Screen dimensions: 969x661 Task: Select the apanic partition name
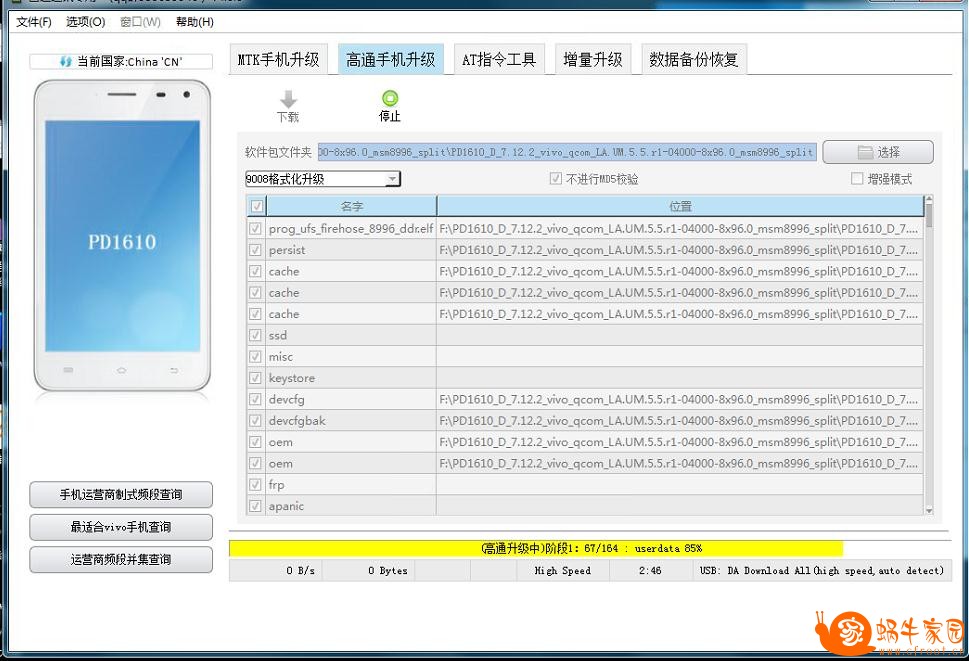coord(286,507)
